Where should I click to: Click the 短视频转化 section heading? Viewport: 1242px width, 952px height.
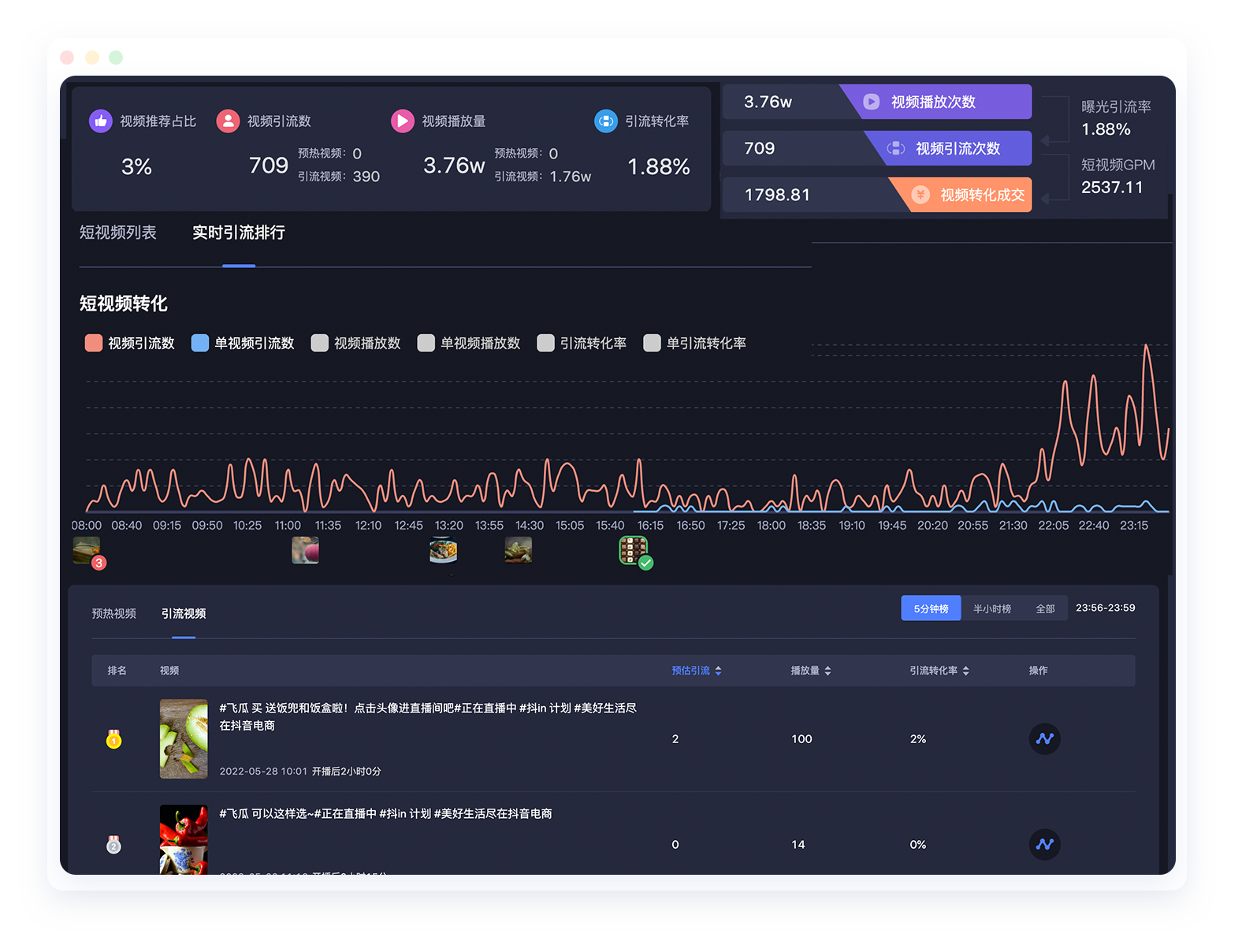point(124,303)
